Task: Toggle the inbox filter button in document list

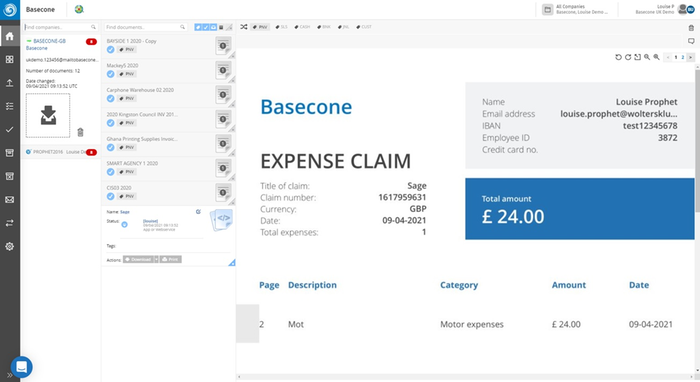Action: tap(213, 27)
